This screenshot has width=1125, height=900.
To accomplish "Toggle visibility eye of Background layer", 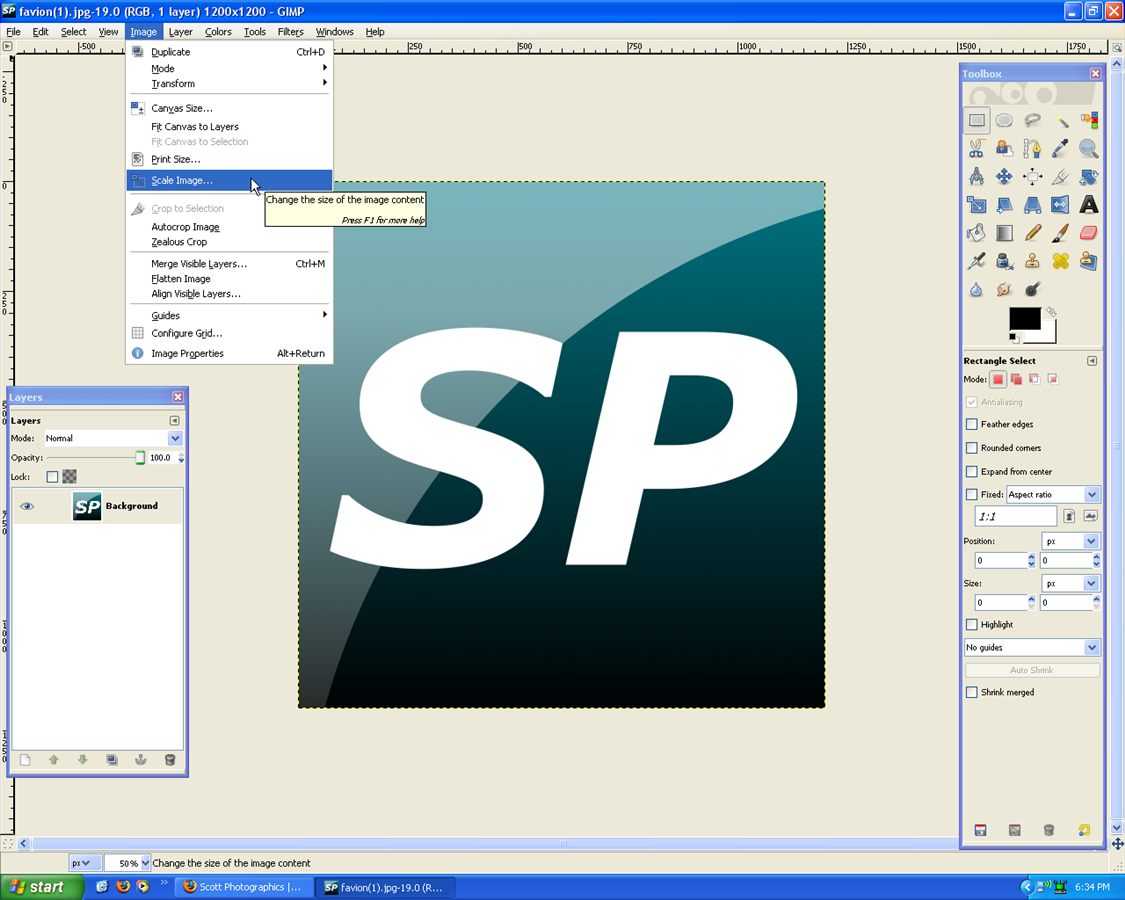I will 27,506.
